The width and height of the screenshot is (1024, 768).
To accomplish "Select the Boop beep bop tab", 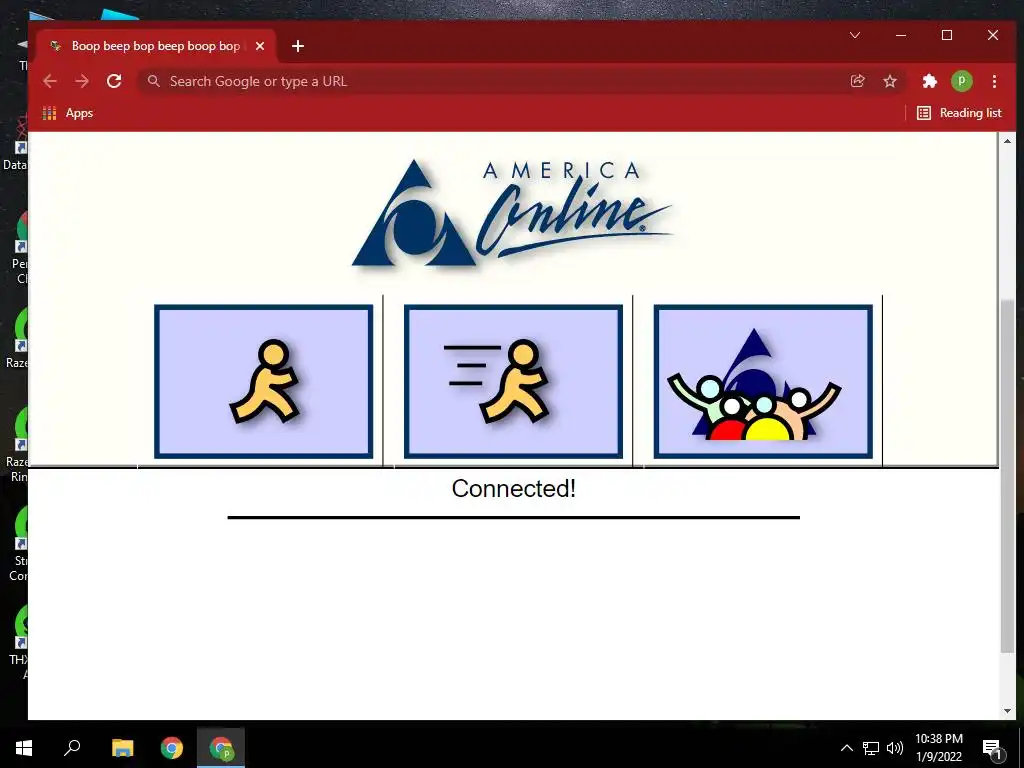I will [x=157, y=46].
